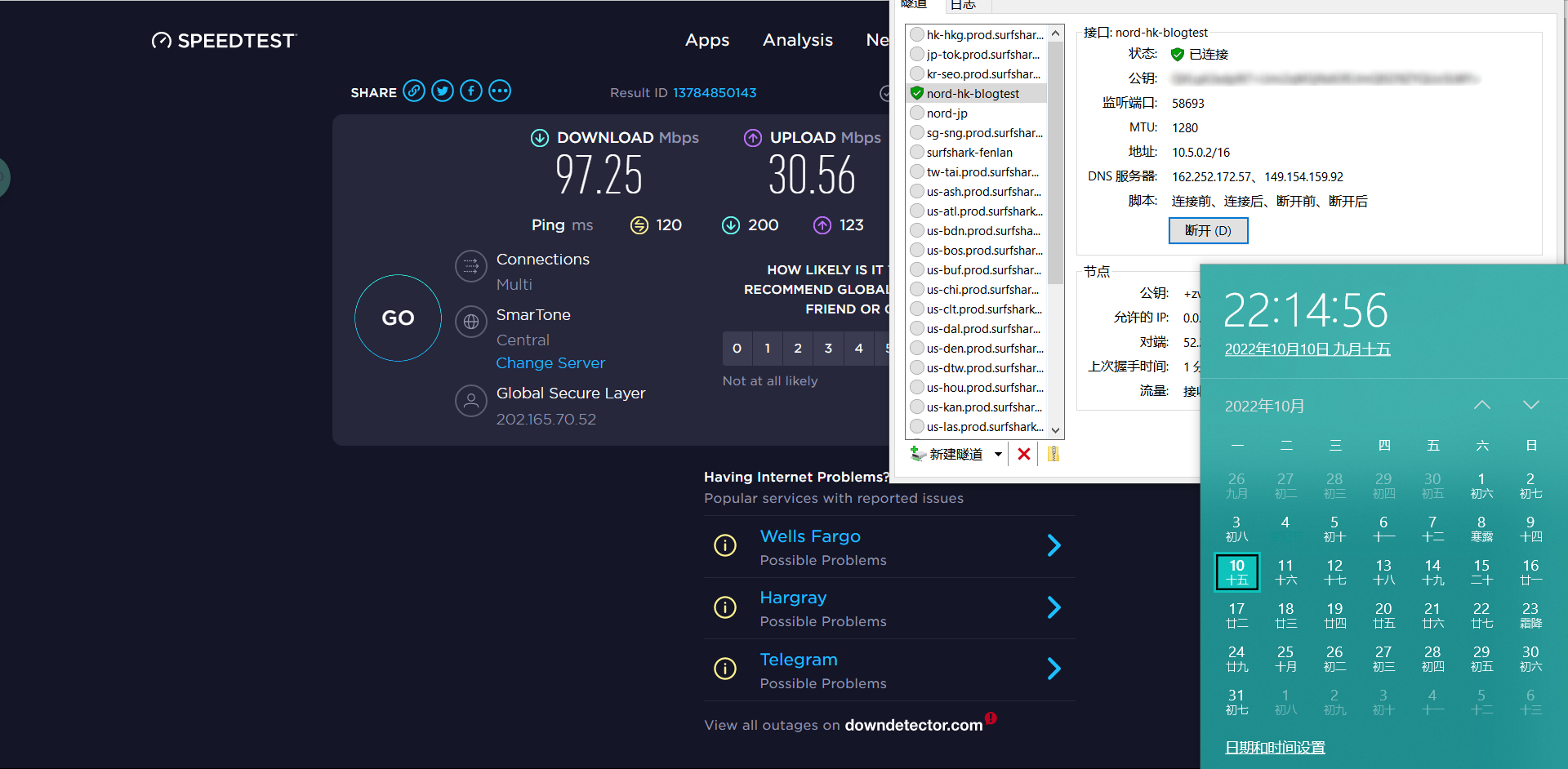The image size is (1568, 769).
Task: Share result via Facebook icon
Action: tap(471, 91)
